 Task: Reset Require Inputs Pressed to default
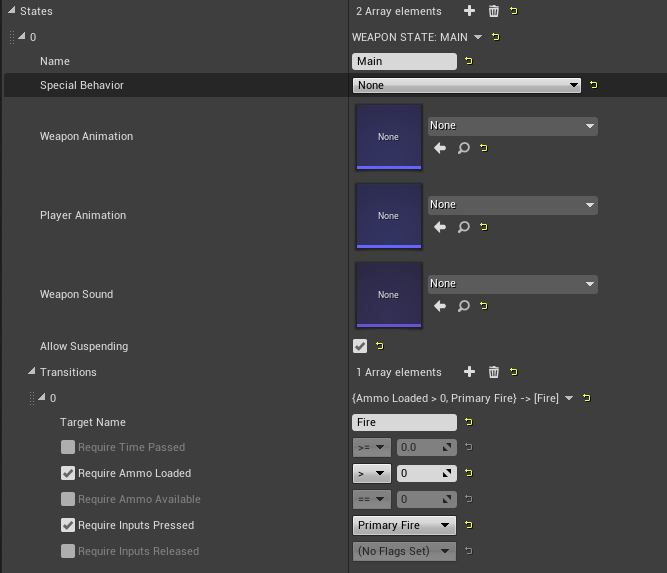469,525
